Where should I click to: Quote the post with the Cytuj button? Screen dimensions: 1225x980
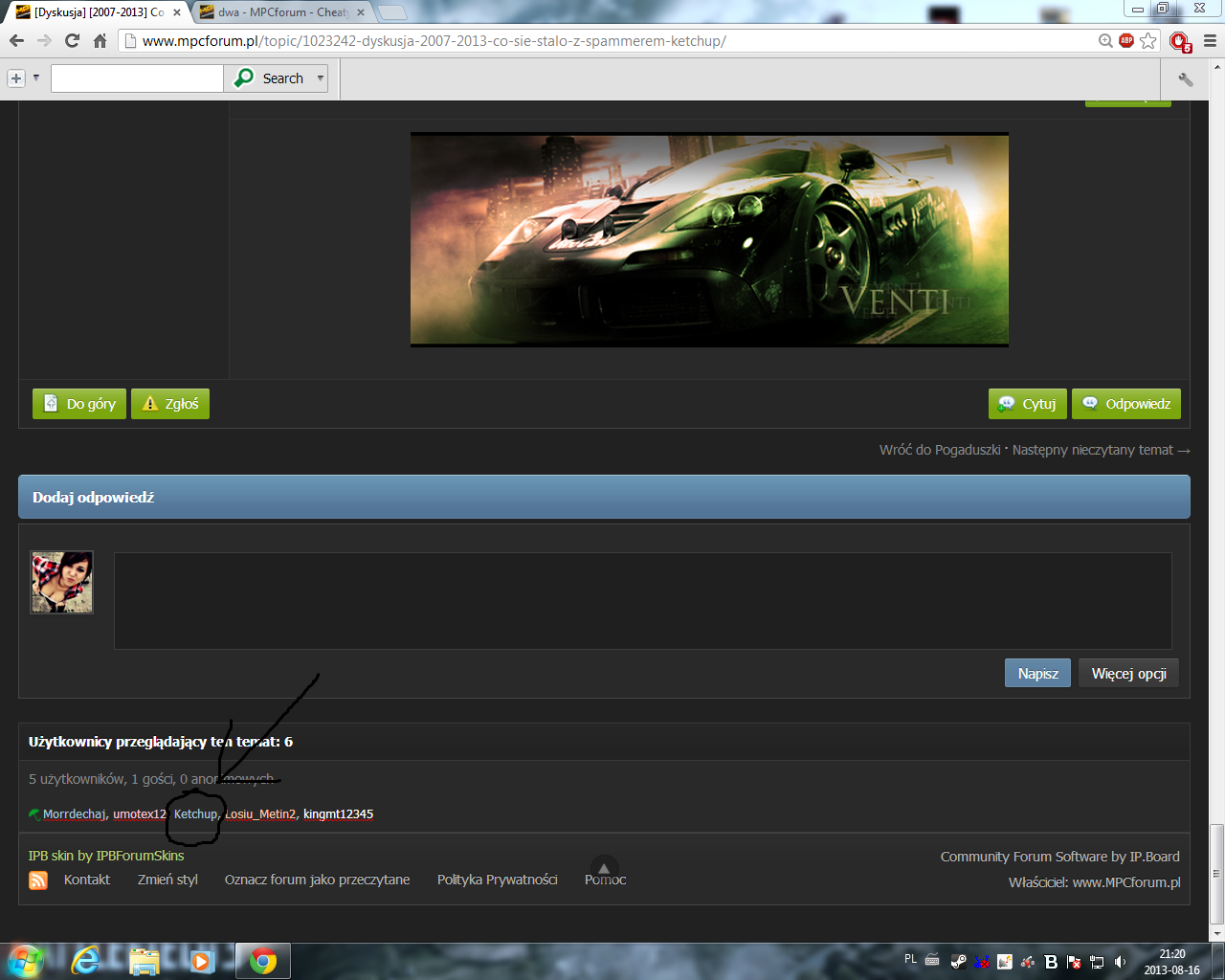tap(1028, 404)
